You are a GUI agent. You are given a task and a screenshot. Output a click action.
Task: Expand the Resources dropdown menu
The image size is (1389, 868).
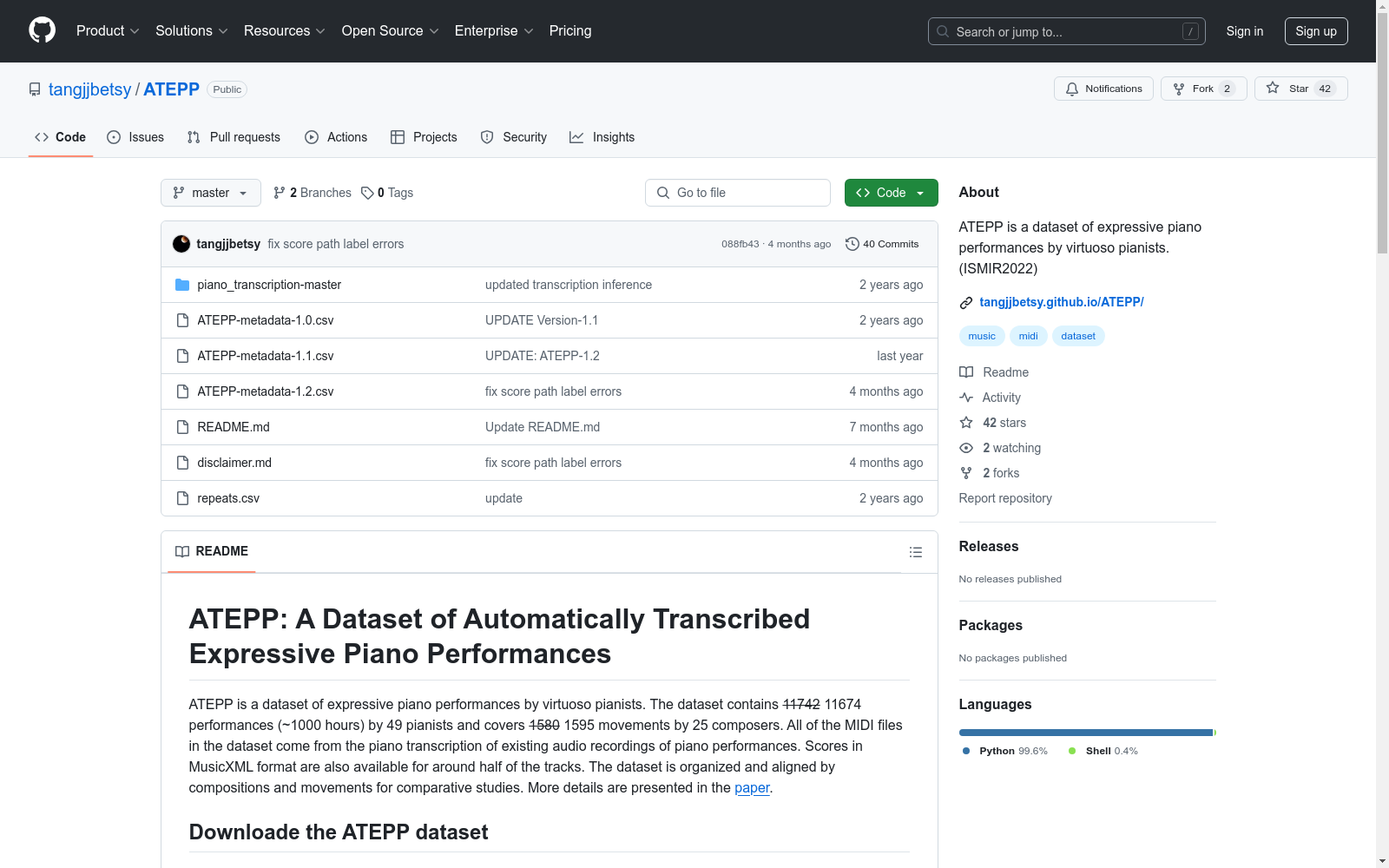pyautogui.click(x=285, y=31)
